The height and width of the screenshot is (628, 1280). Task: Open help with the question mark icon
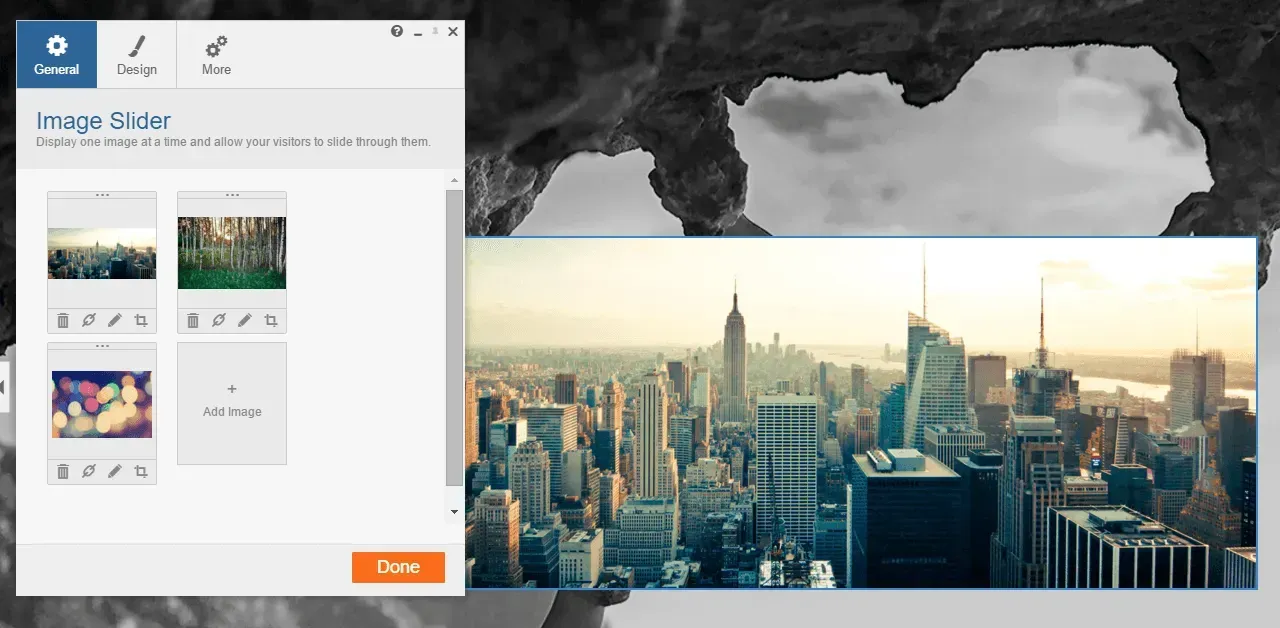pyautogui.click(x=397, y=32)
